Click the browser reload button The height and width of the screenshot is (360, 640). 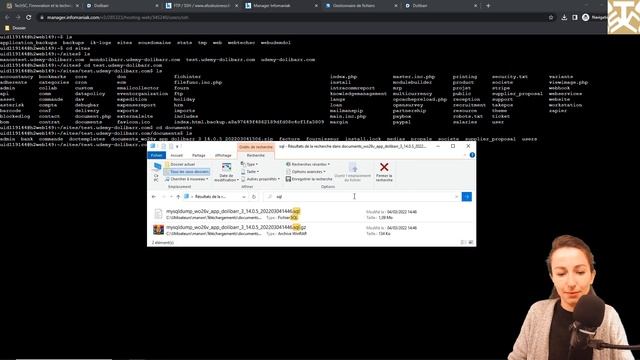(29, 18)
